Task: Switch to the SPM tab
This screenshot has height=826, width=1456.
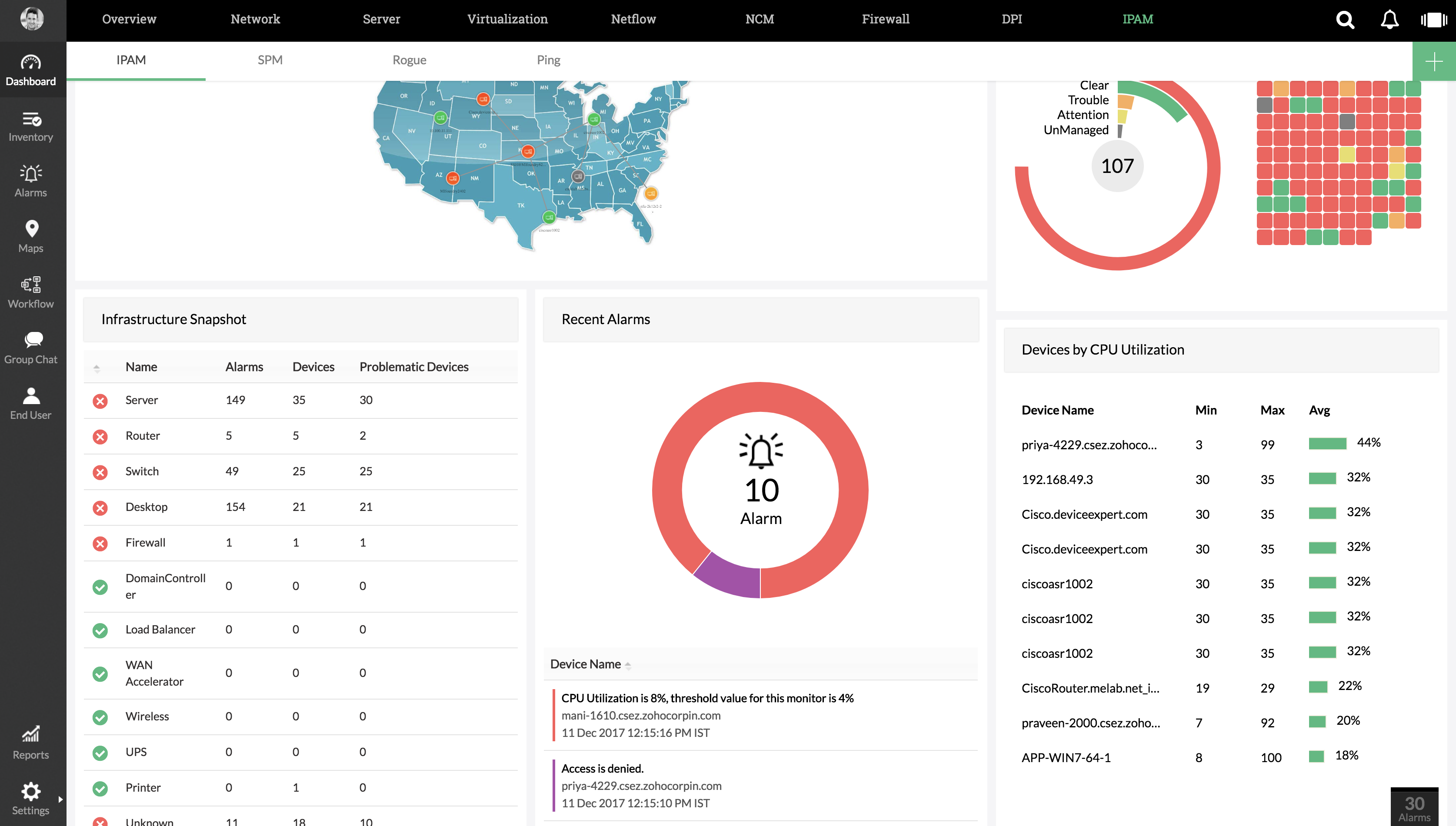Action: (x=270, y=60)
